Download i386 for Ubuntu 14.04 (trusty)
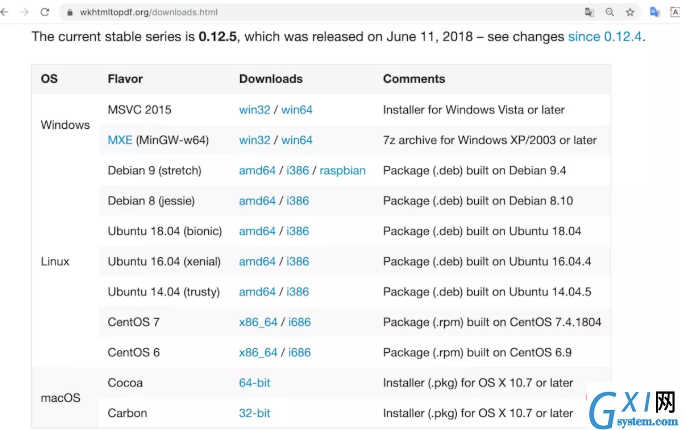This screenshot has width=685, height=430. (x=298, y=292)
